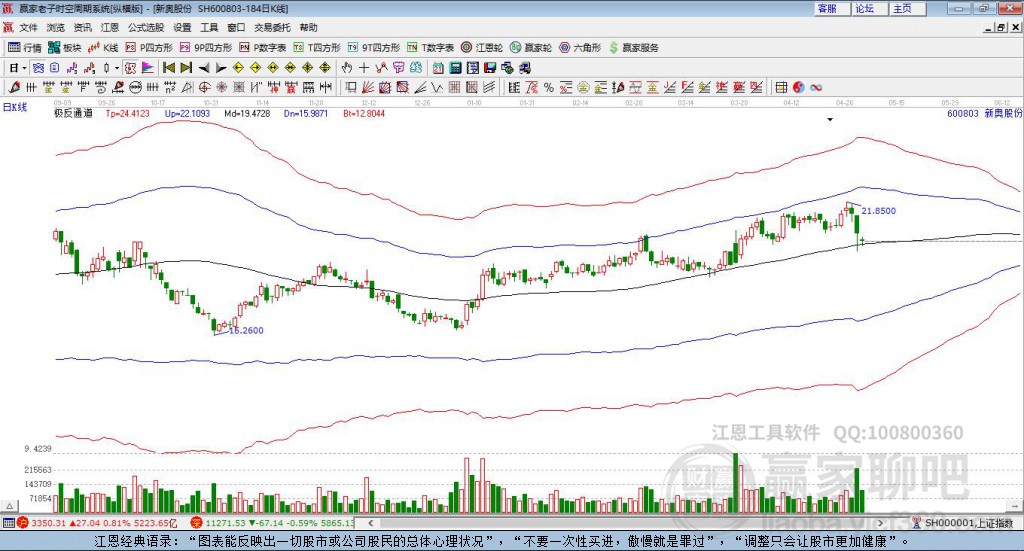Click the Dn=15.9871 value
The height and width of the screenshot is (551, 1024).
pyautogui.click(x=306, y=113)
